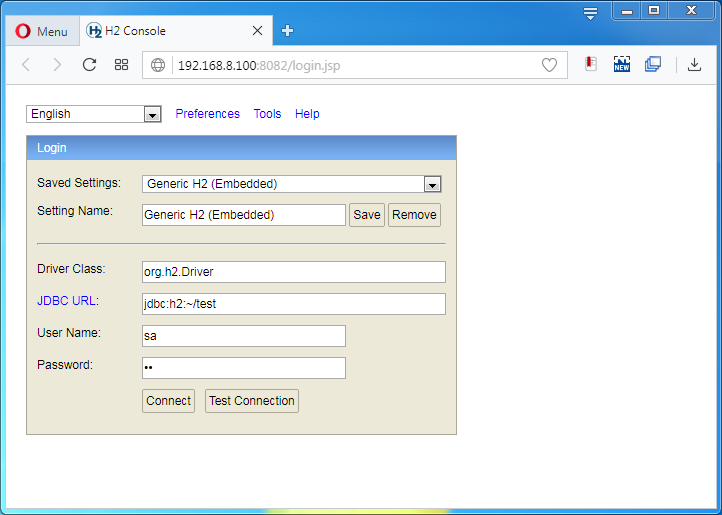Image resolution: width=722 pixels, height=515 pixels.
Task: Close the H2 Console tab
Action: pyautogui.click(x=257, y=31)
